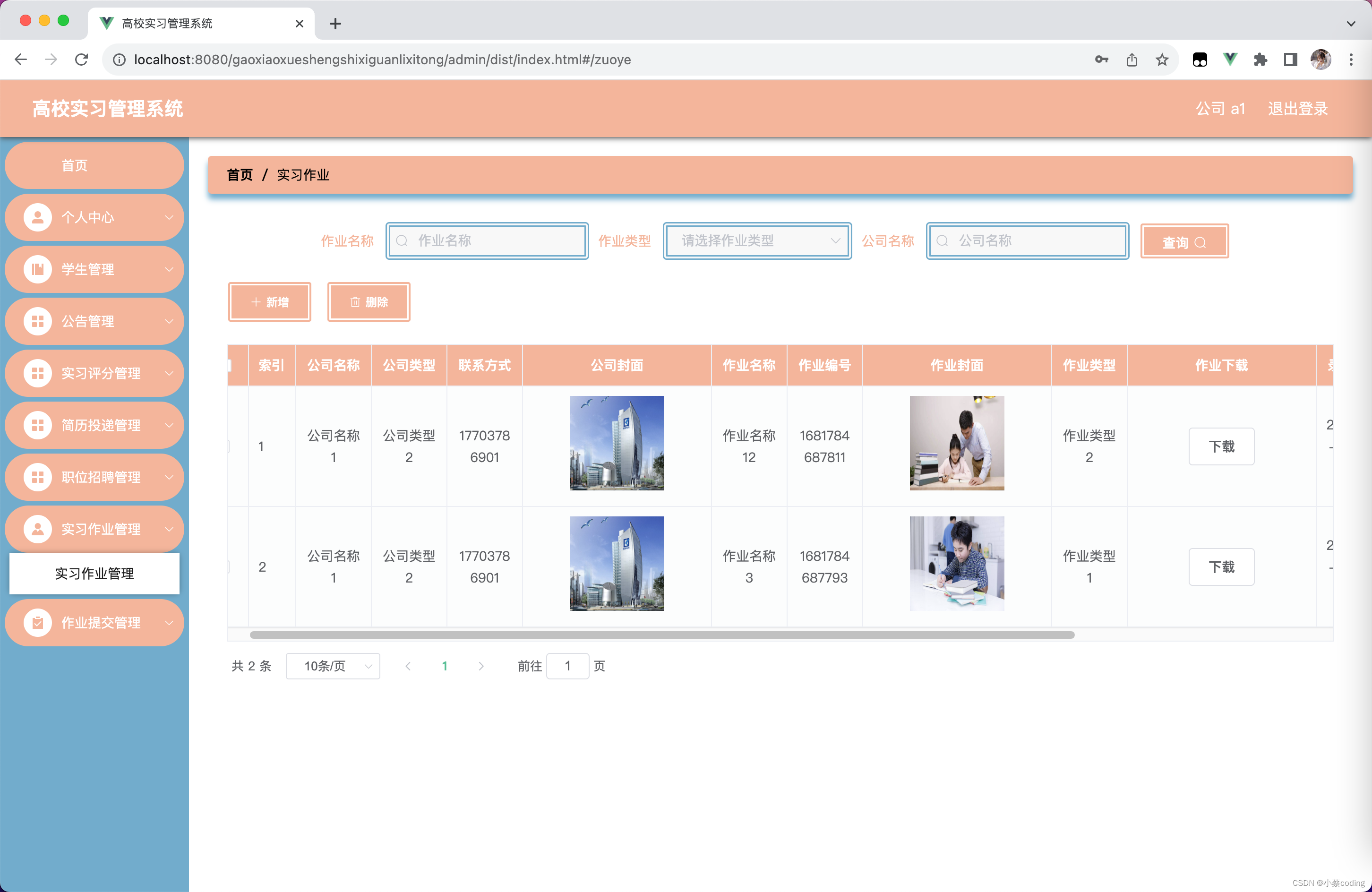The height and width of the screenshot is (892, 1372).
Task: Close the 高校实习管理系统 tab
Action: click(299, 24)
